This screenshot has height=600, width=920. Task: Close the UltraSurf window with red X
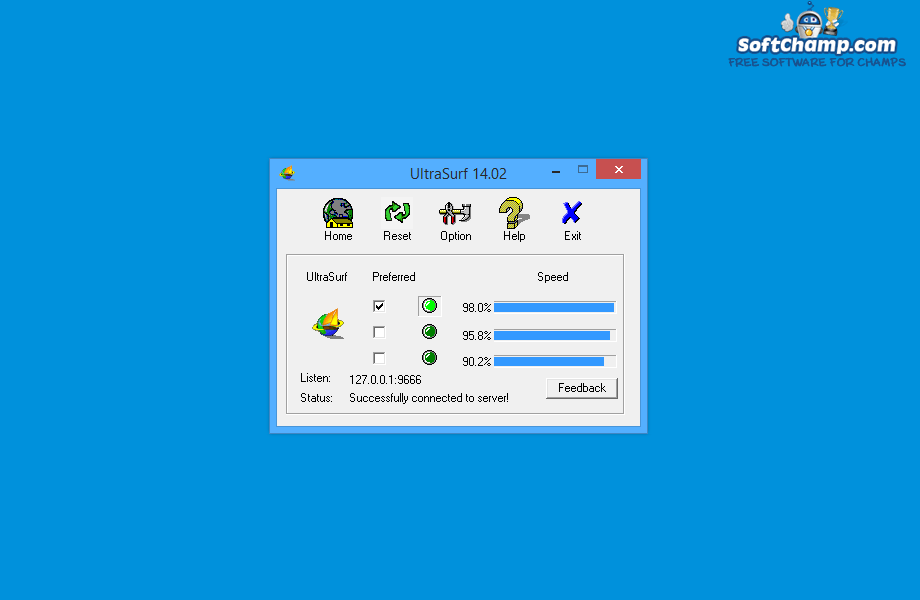618,170
